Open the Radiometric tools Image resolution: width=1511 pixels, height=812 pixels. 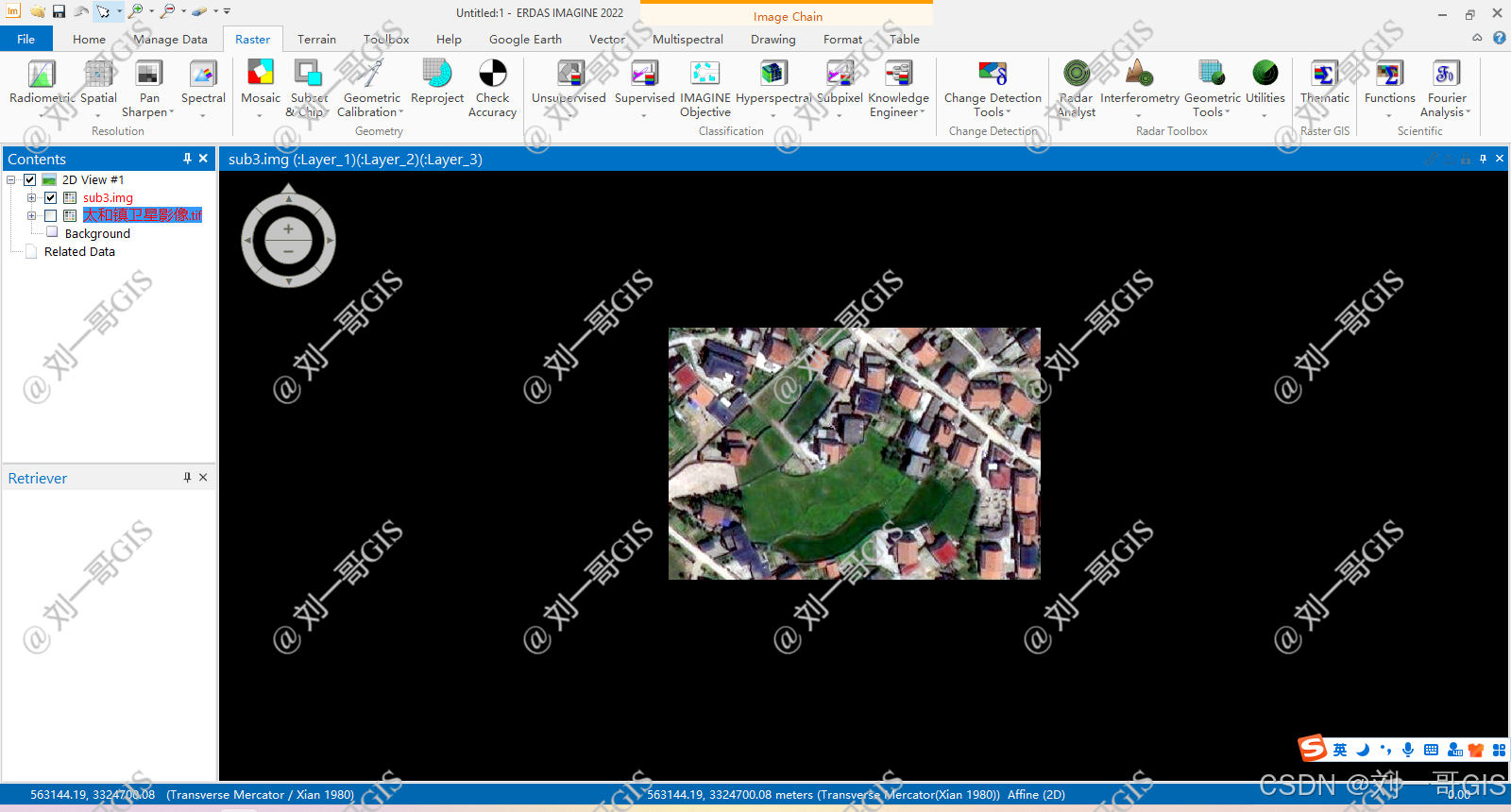click(41, 87)
